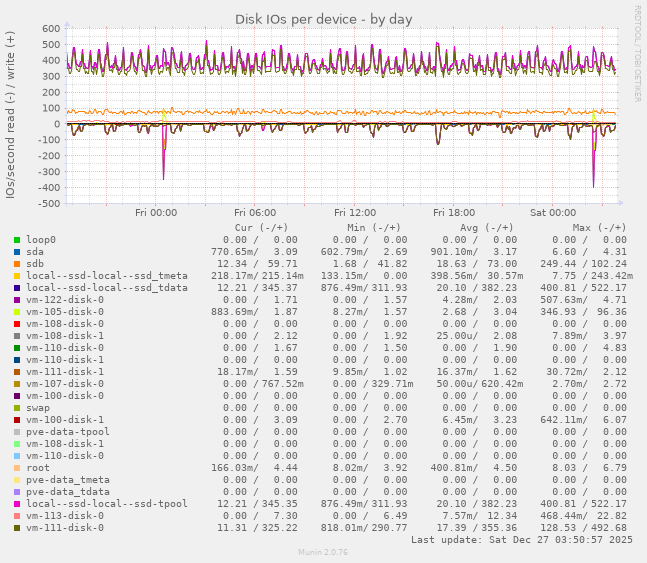Click the 'Cur (-/+)' column header
This screenshot has height=563, width=647.
pos(261,228)
